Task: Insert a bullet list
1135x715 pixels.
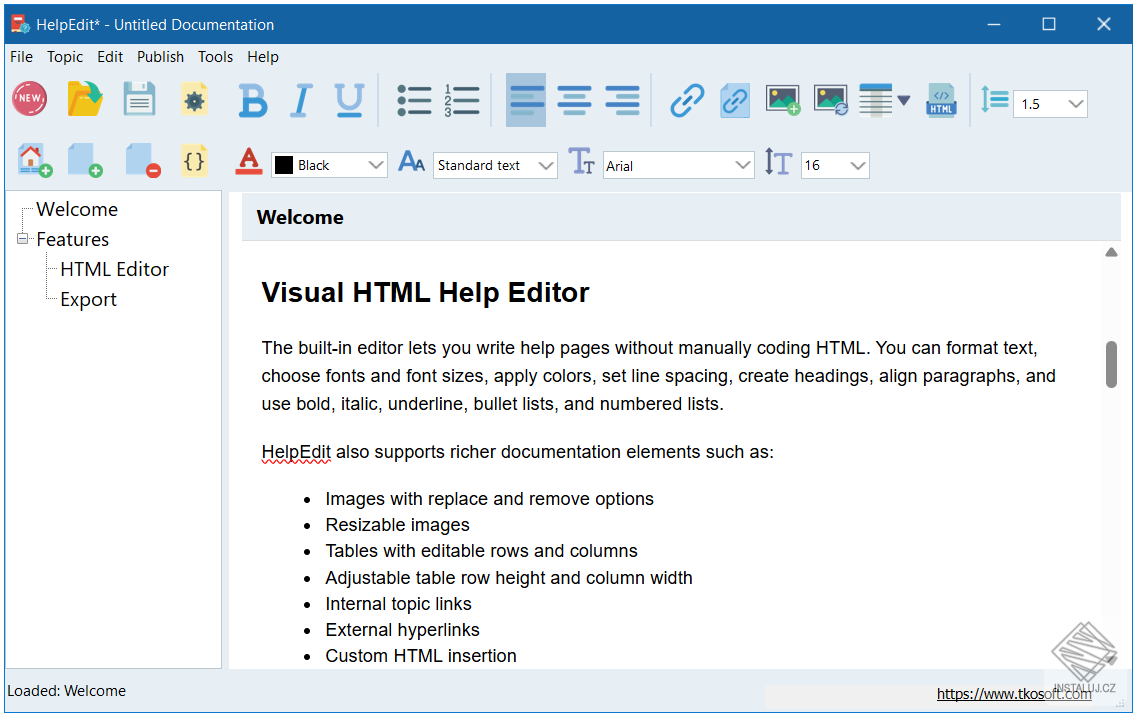Action: [x=414, y=101]
